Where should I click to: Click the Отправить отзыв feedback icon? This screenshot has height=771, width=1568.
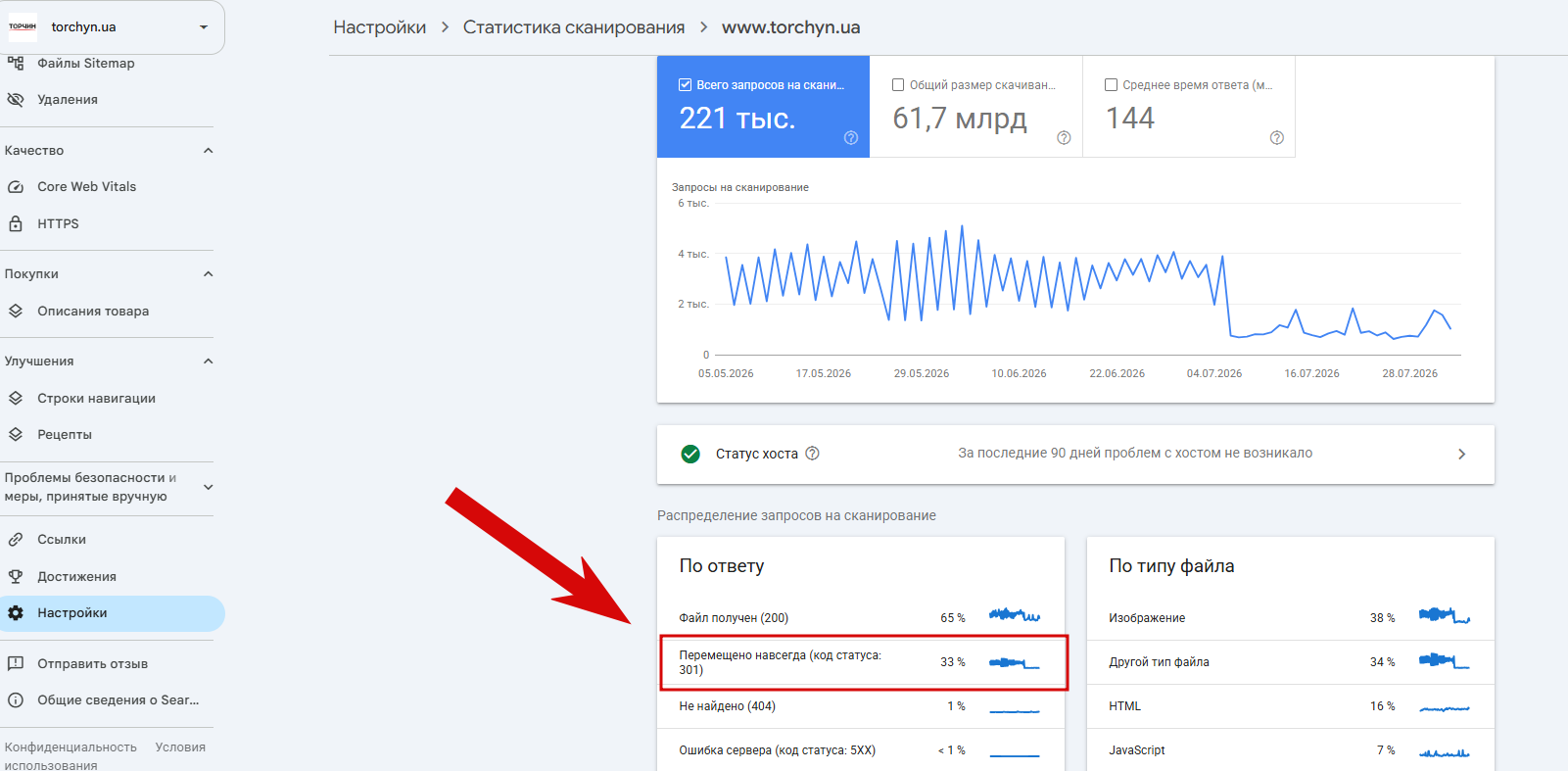click(x=16, y=663)
